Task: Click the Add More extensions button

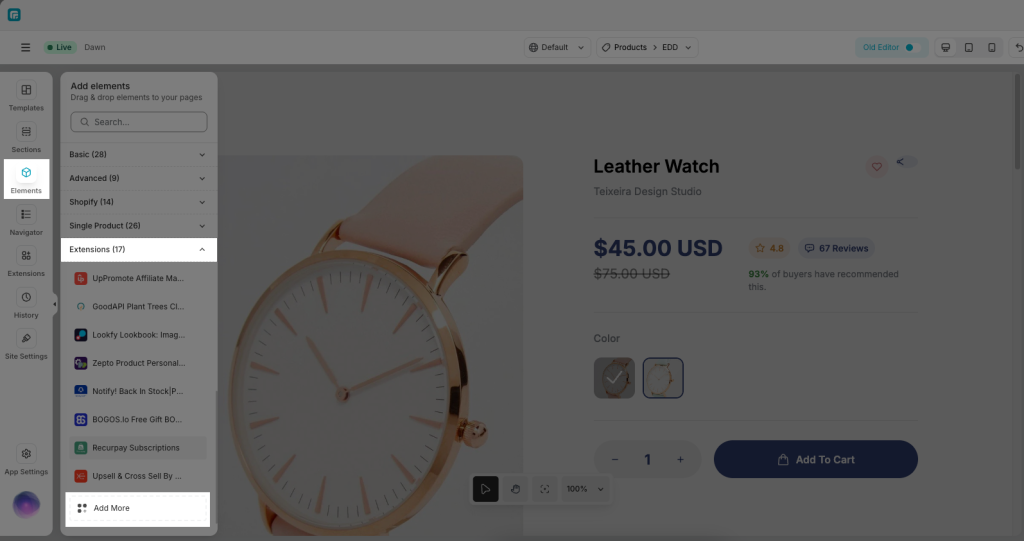Action: click(x=138, y=508)
